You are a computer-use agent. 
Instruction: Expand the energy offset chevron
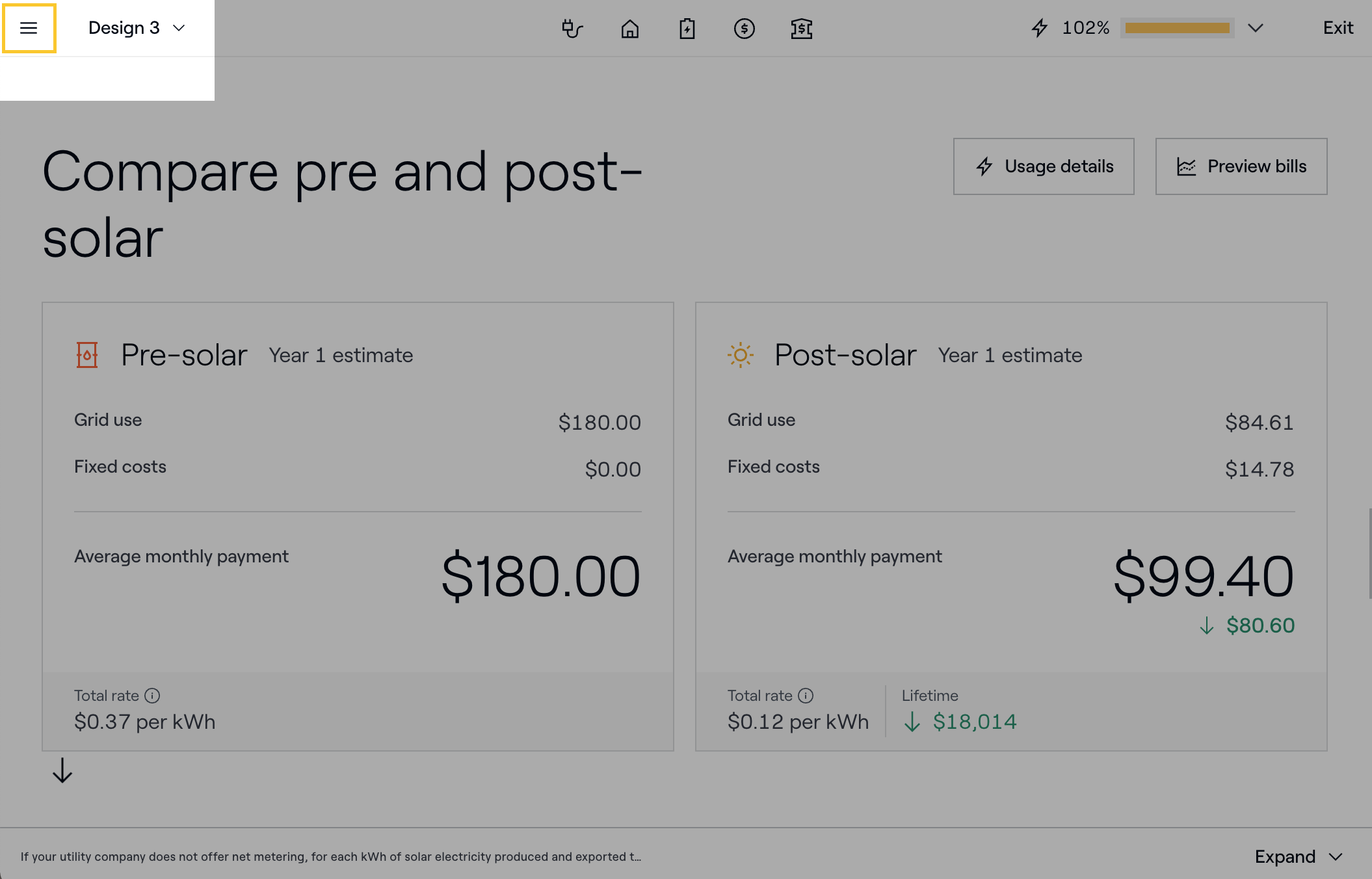tap(1256, 28)
